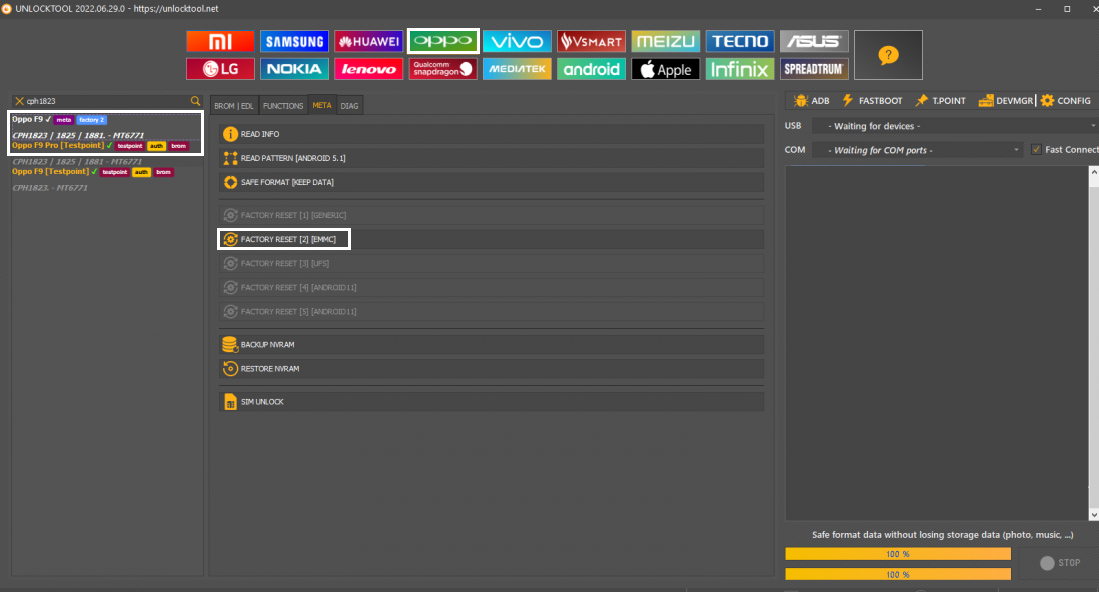Click the 'CPH1823. - MT6771' text row
Screen dimensions: 1099x592
pyautogui.click(x=50, y=188)
